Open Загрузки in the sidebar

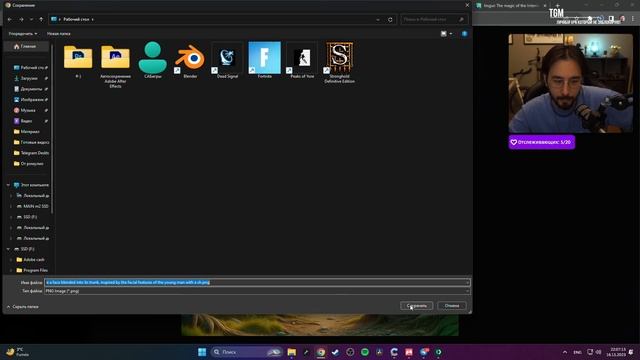[x=30, y=78]
